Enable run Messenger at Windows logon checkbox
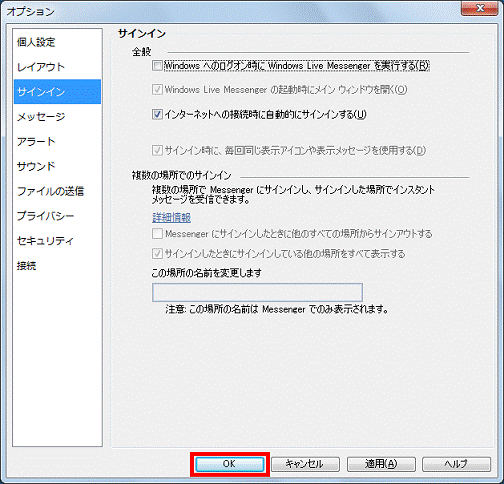 click(157, 65)
